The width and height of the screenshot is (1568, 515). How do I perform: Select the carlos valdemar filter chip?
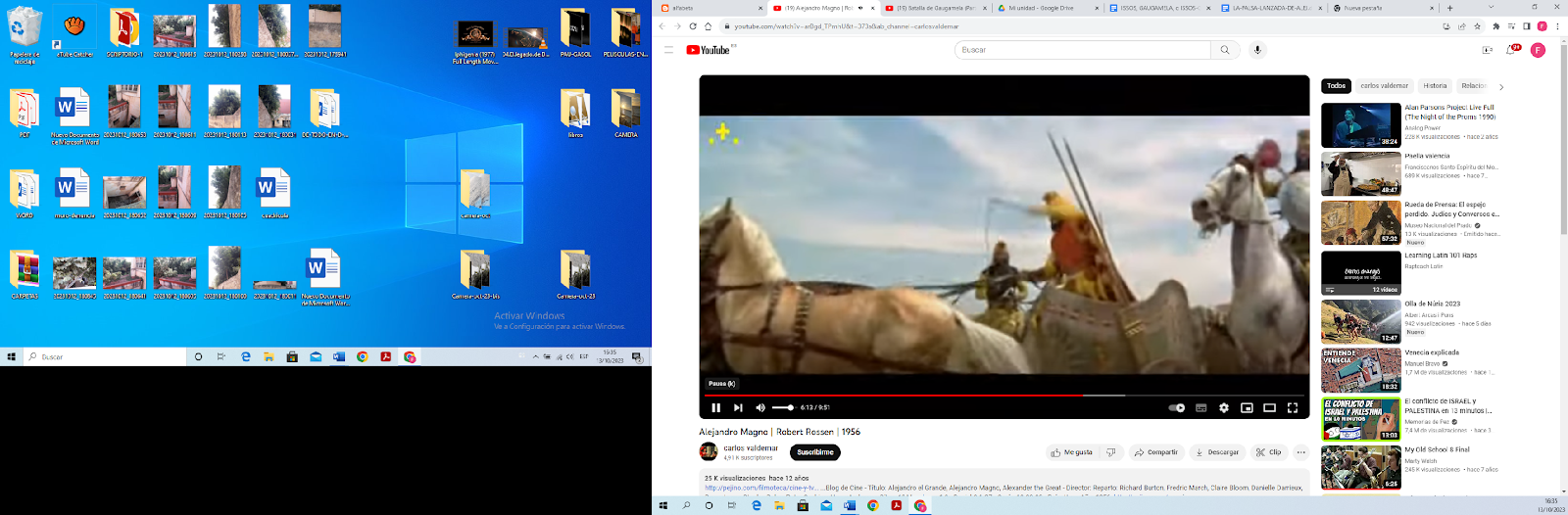click(x=1384, y=86)
